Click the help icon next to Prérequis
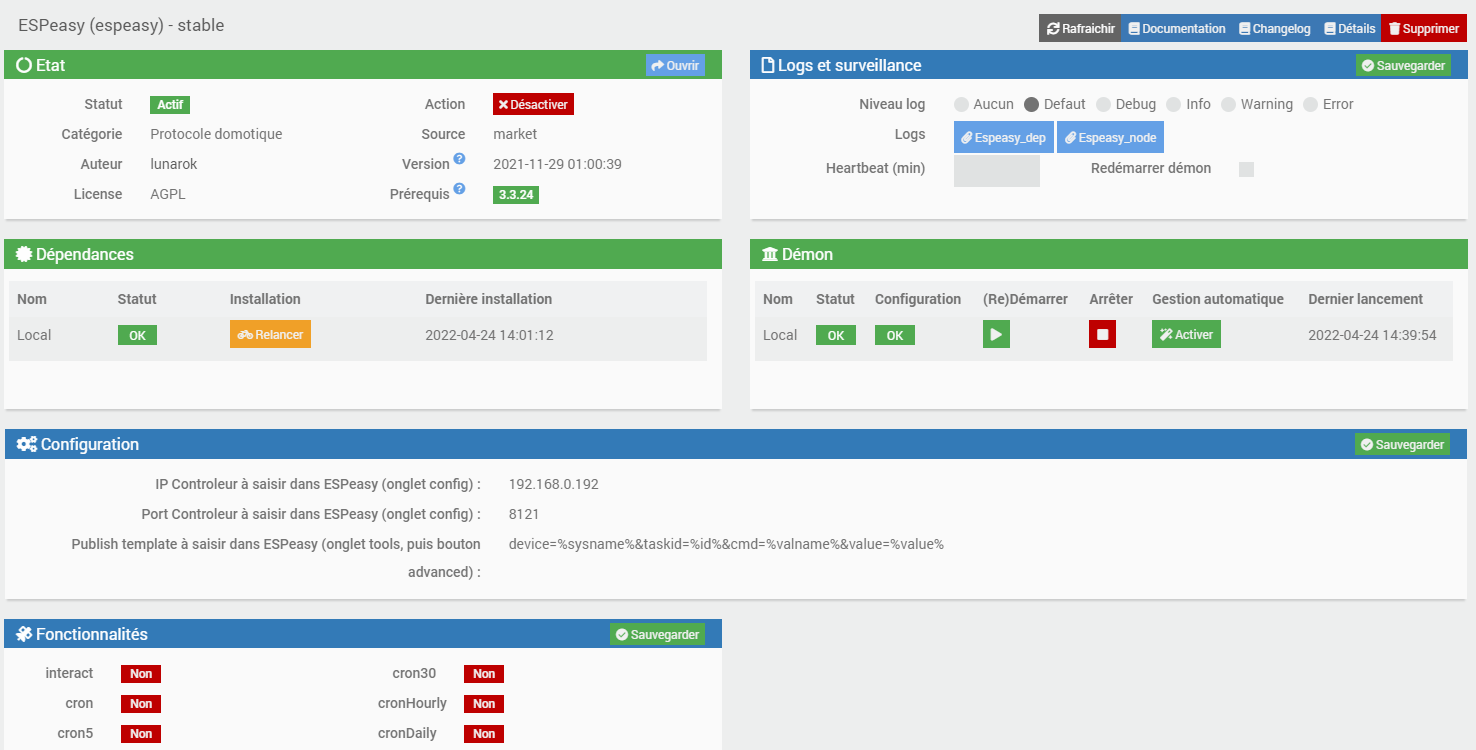This screenshot has width=1476, height=750. coord(459,189)
